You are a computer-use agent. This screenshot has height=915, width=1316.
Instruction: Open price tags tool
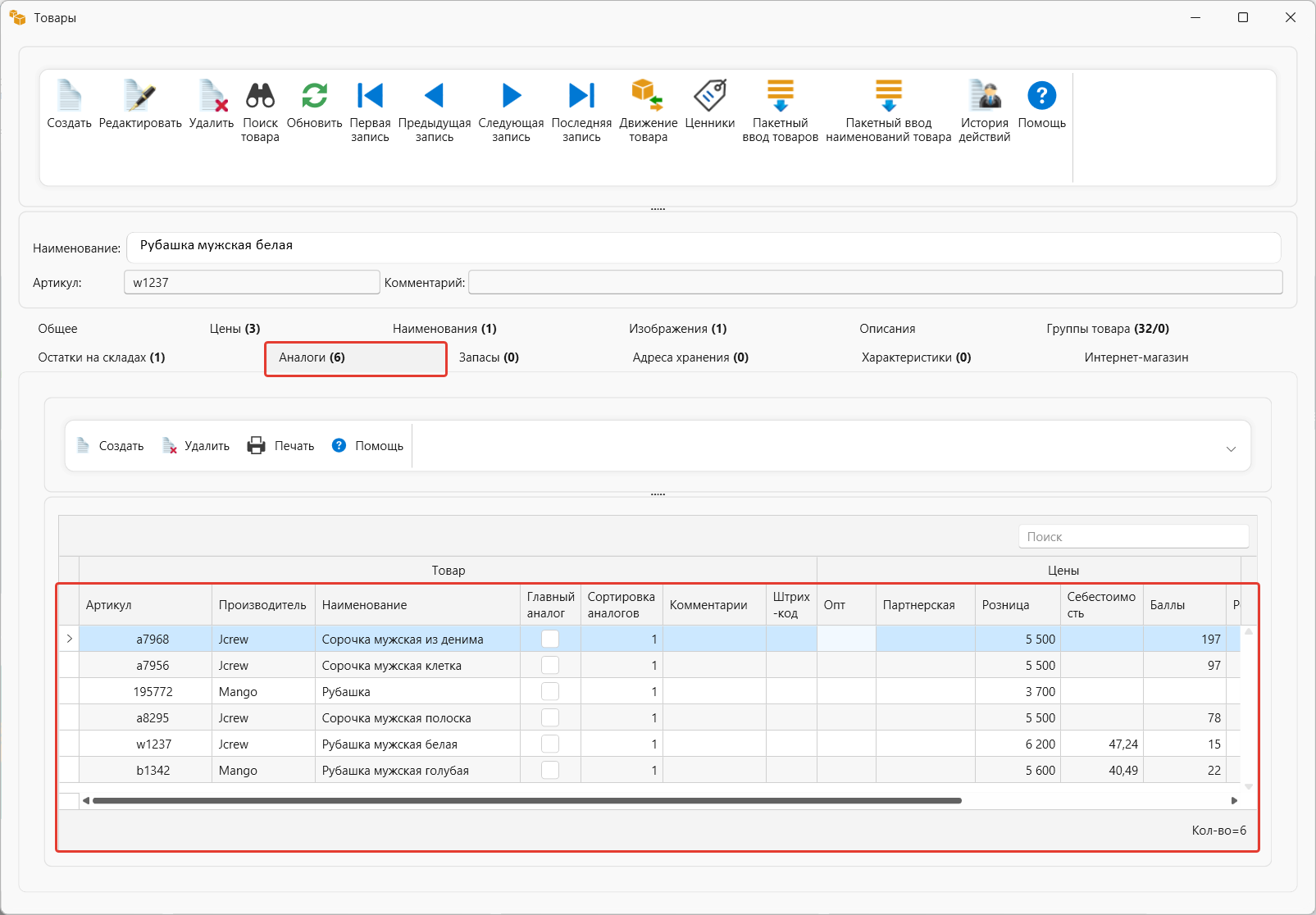tap(709, 96)
